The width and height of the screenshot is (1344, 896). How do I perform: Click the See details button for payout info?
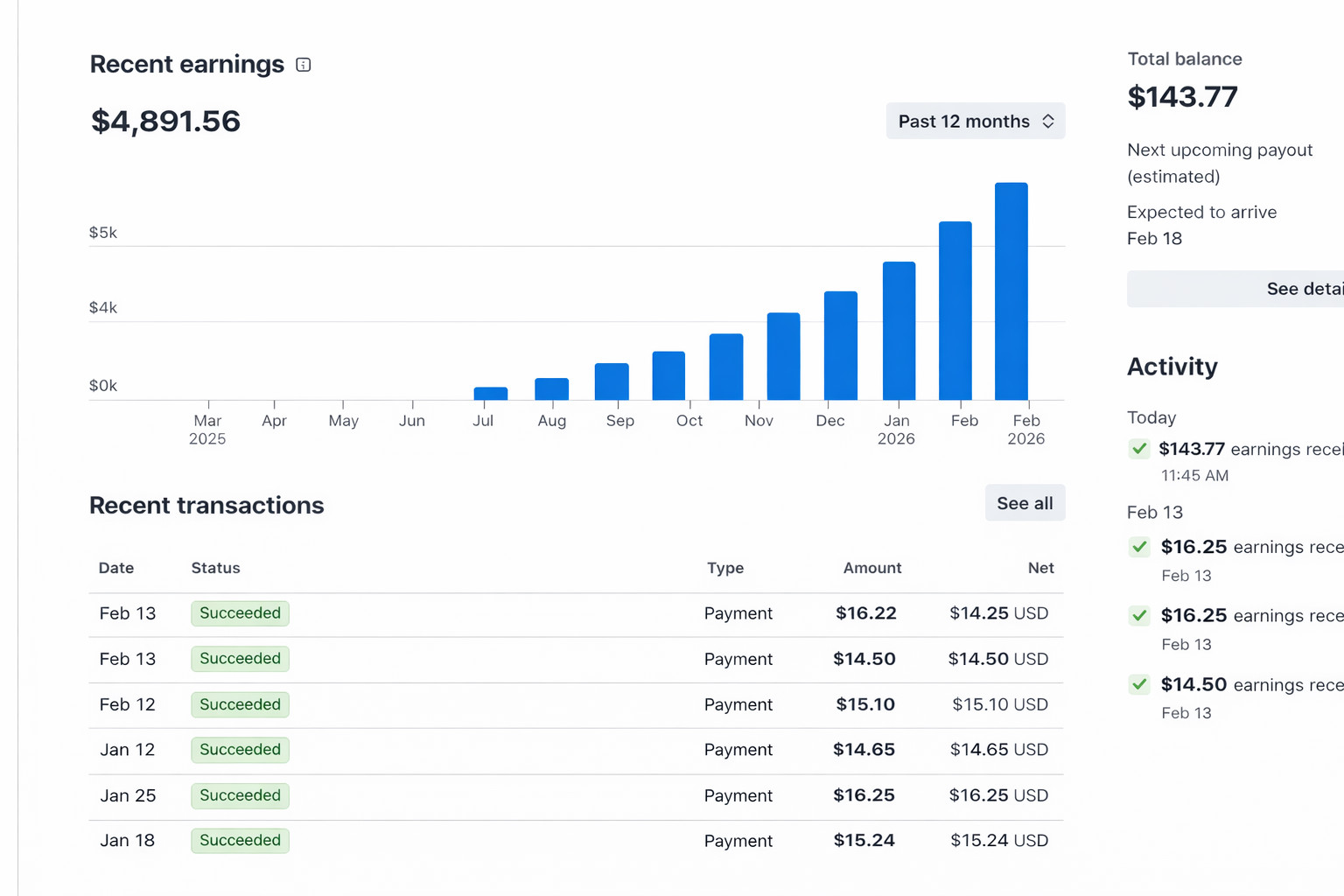point(1286,288)
